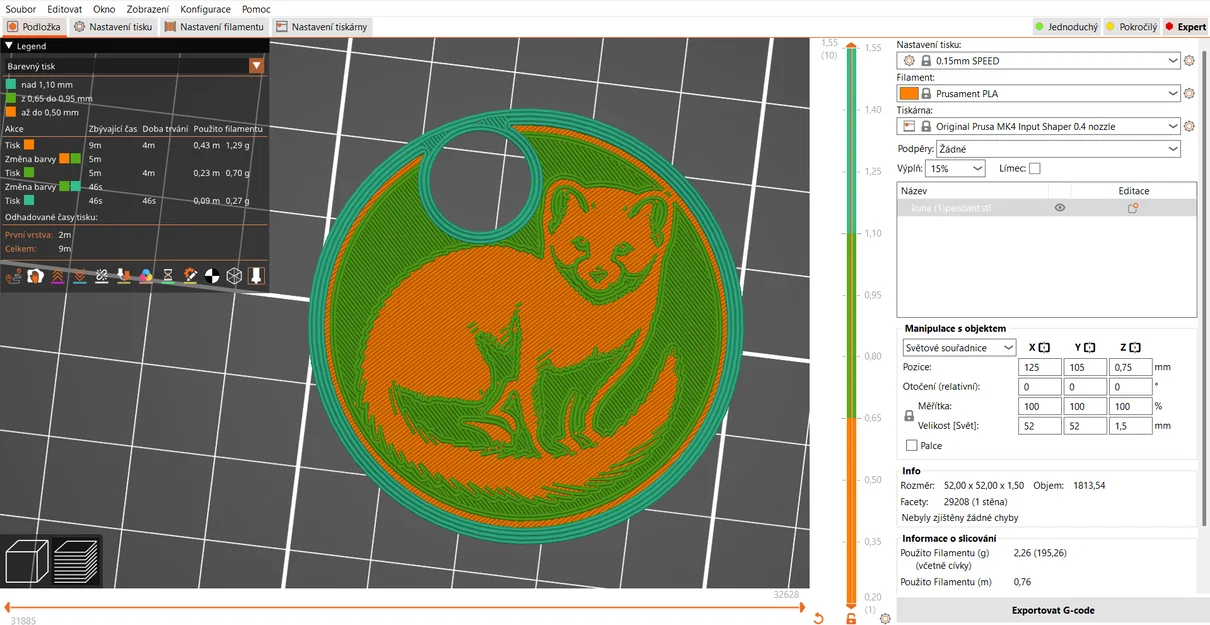Switch to 3D editor view cube icon
1210x625 pixels.
(x=26, y=561)
